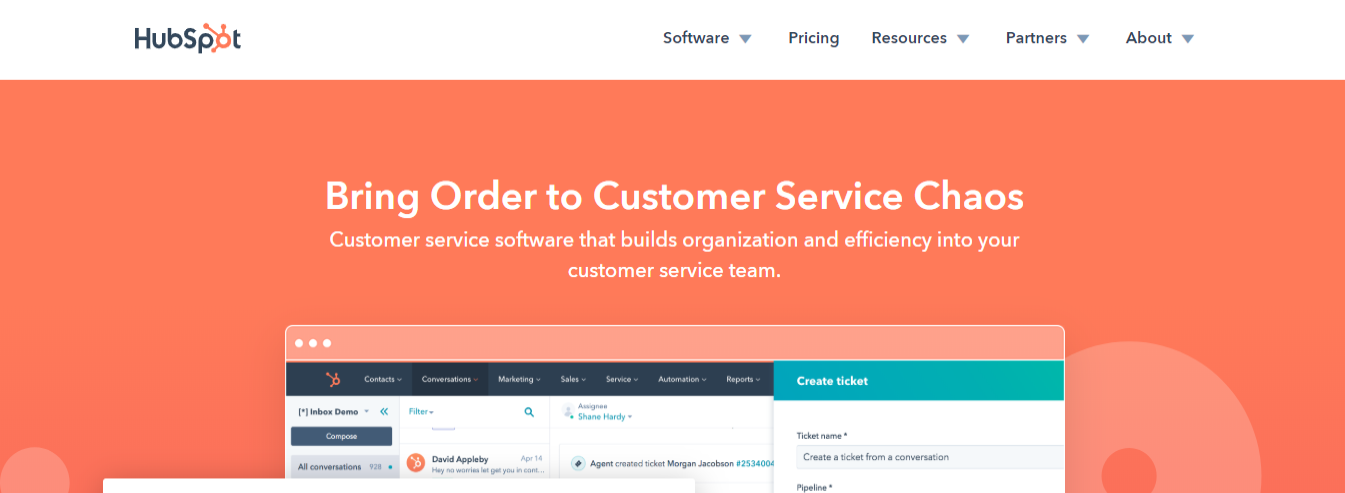
Task: Click the Compose button
Action: coord(341,436)
